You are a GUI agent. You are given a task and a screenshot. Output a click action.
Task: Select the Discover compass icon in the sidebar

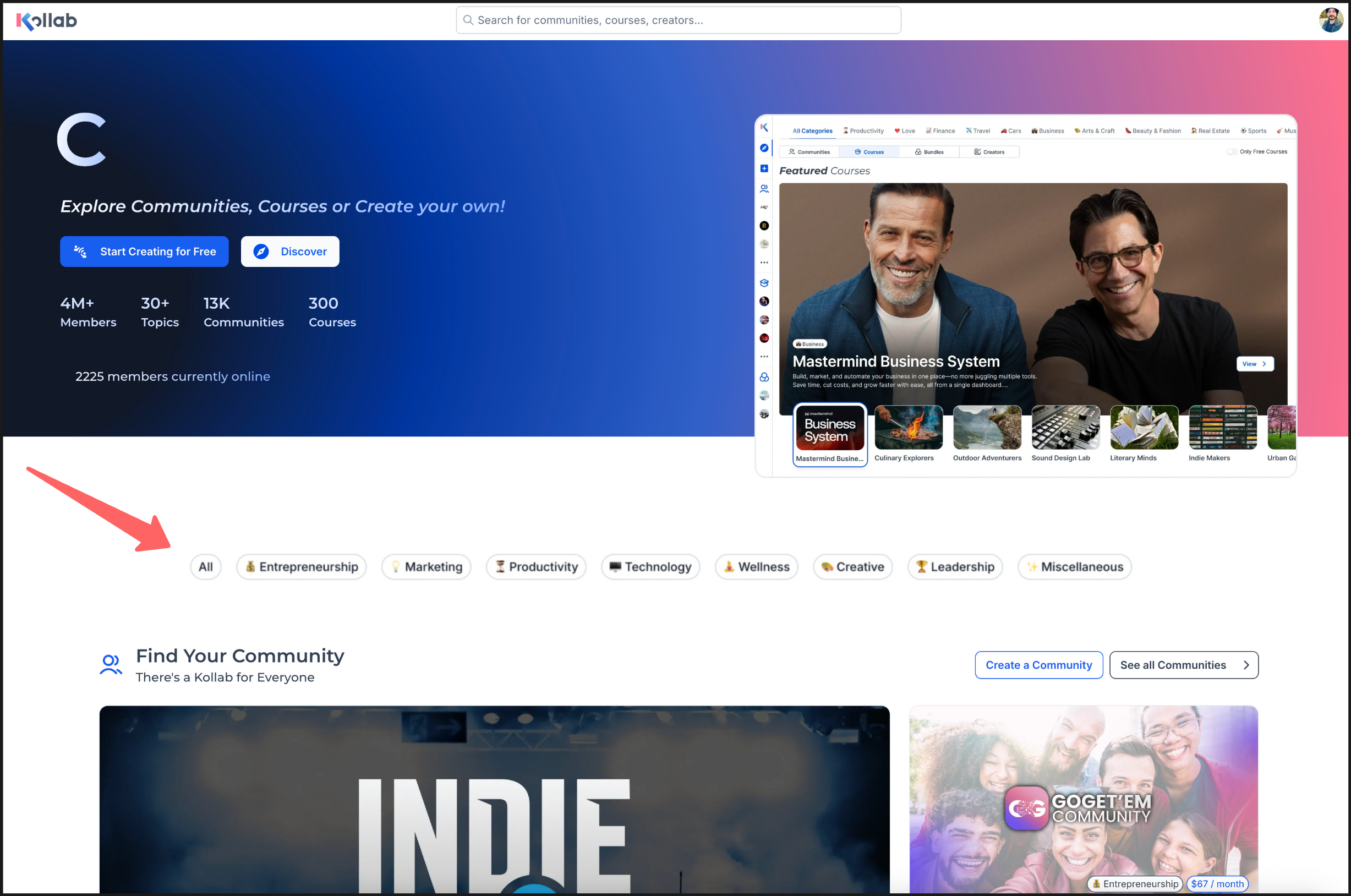point(764,148)
